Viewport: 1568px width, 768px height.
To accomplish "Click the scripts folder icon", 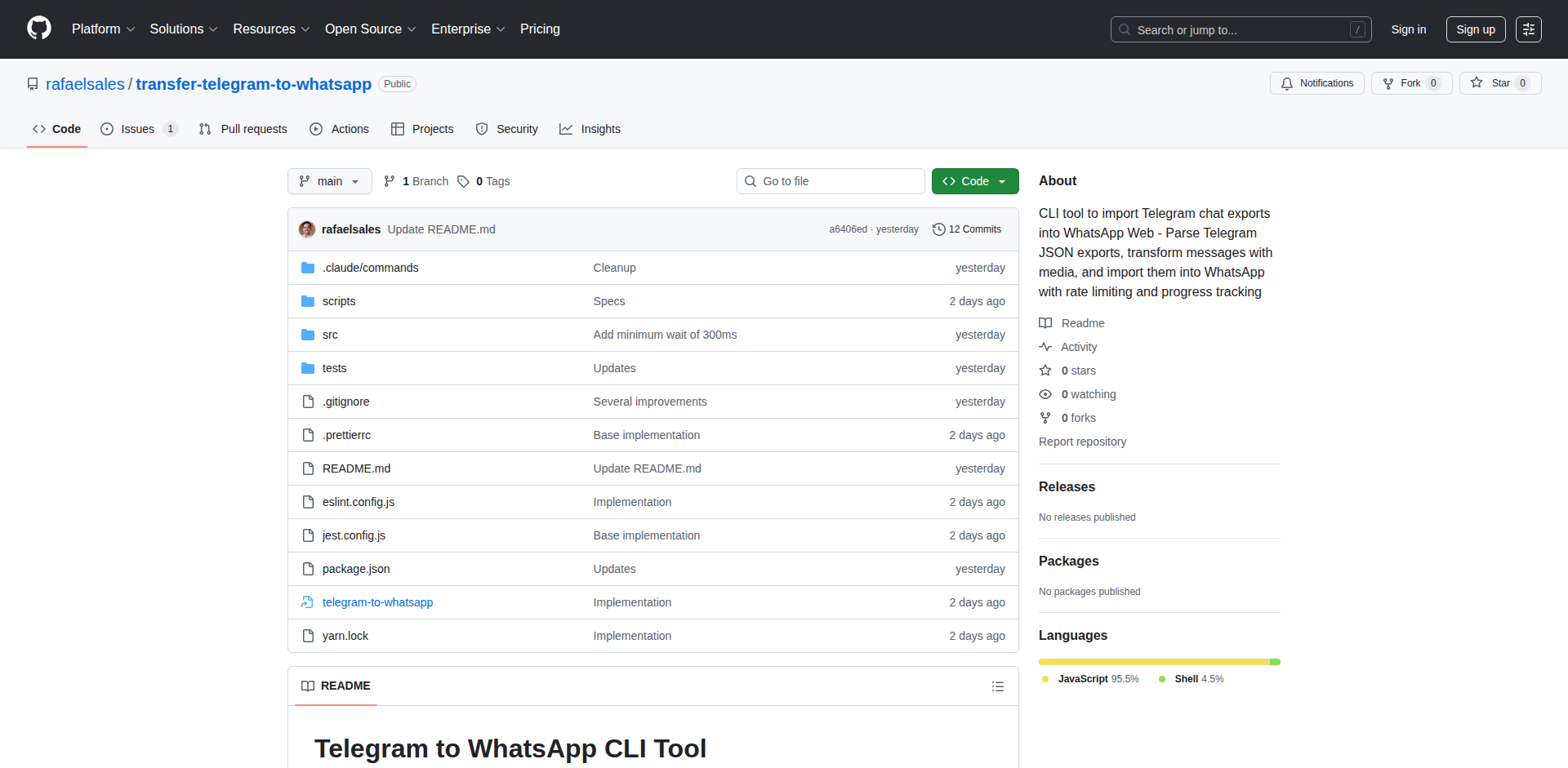I will [x=308, y=301].
